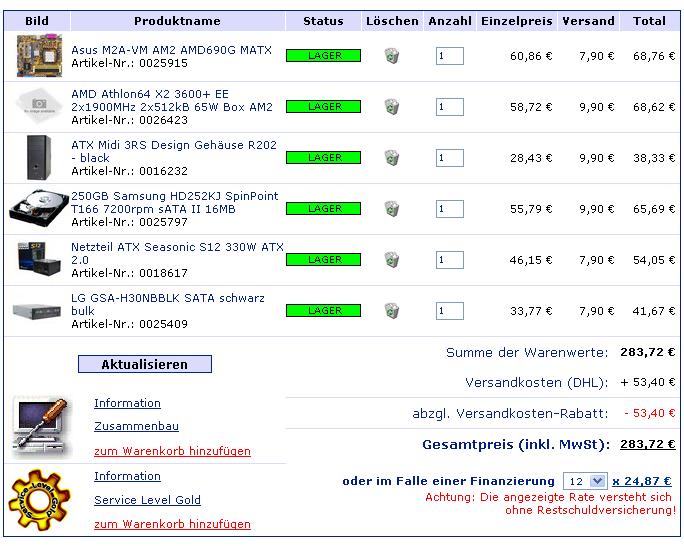Focus quantity box for Samsung HD252KJ
The width and height of the screenshot is (684, 546).
[450, 209]
